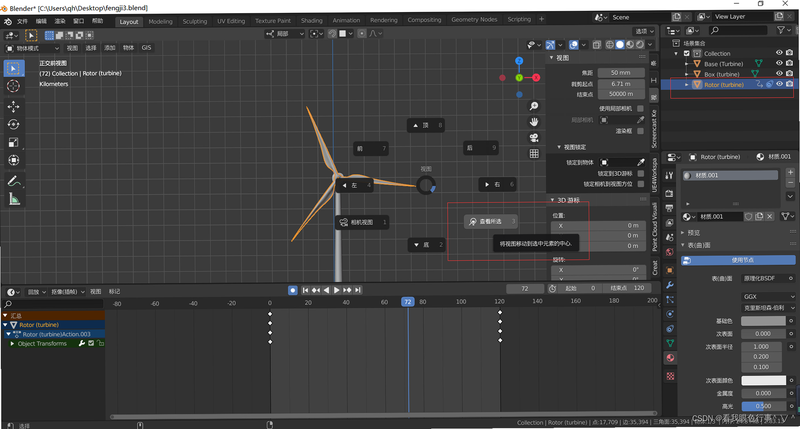This screenshot has height=429, width=800.
Task: Open the Object Data green triangle tab
Action: coord(670,343)
